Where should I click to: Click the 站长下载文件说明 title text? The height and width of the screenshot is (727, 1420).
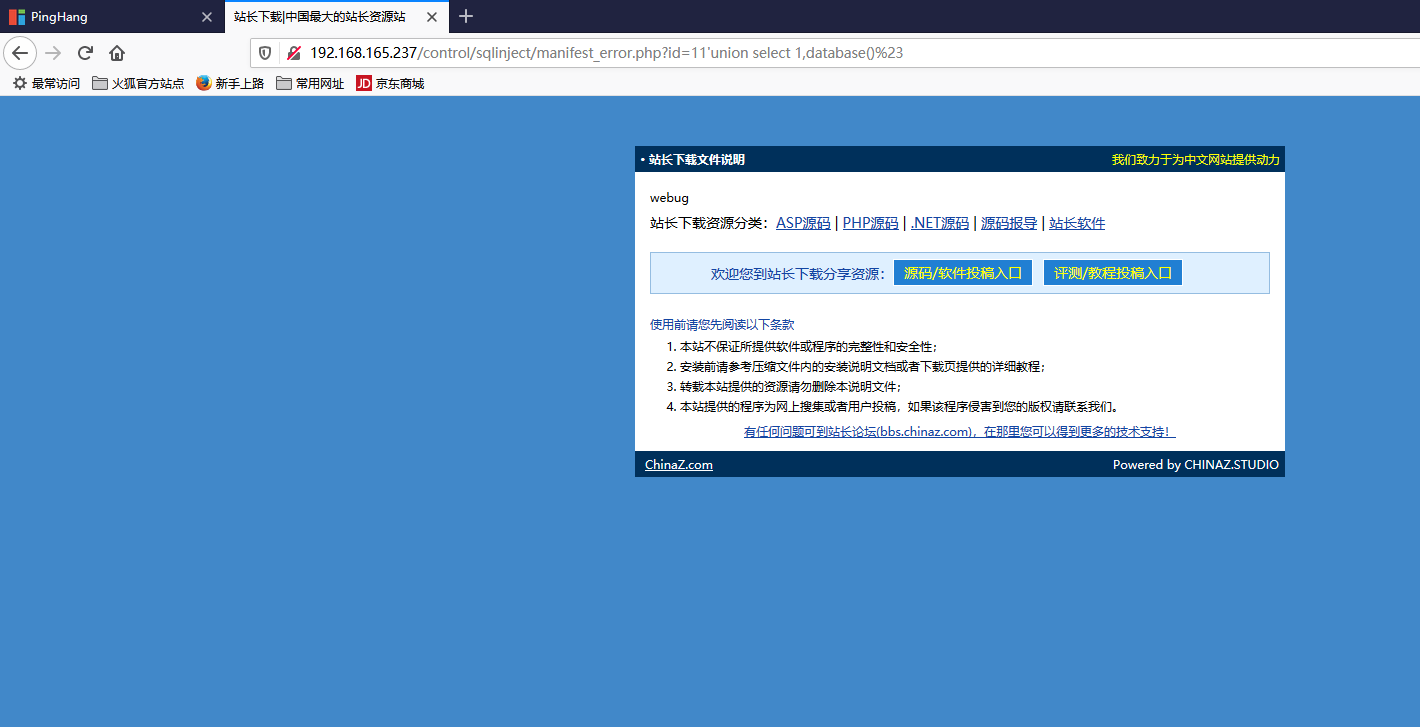(697, 160)
